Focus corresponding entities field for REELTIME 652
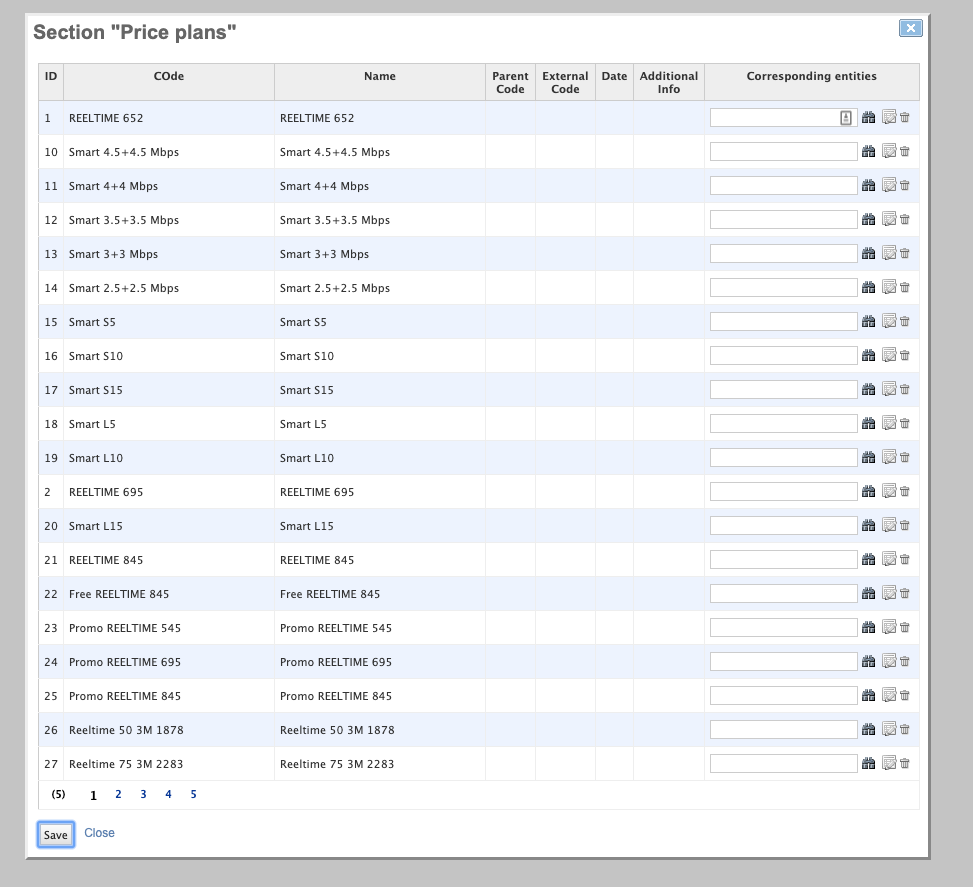 click(783, 117)
